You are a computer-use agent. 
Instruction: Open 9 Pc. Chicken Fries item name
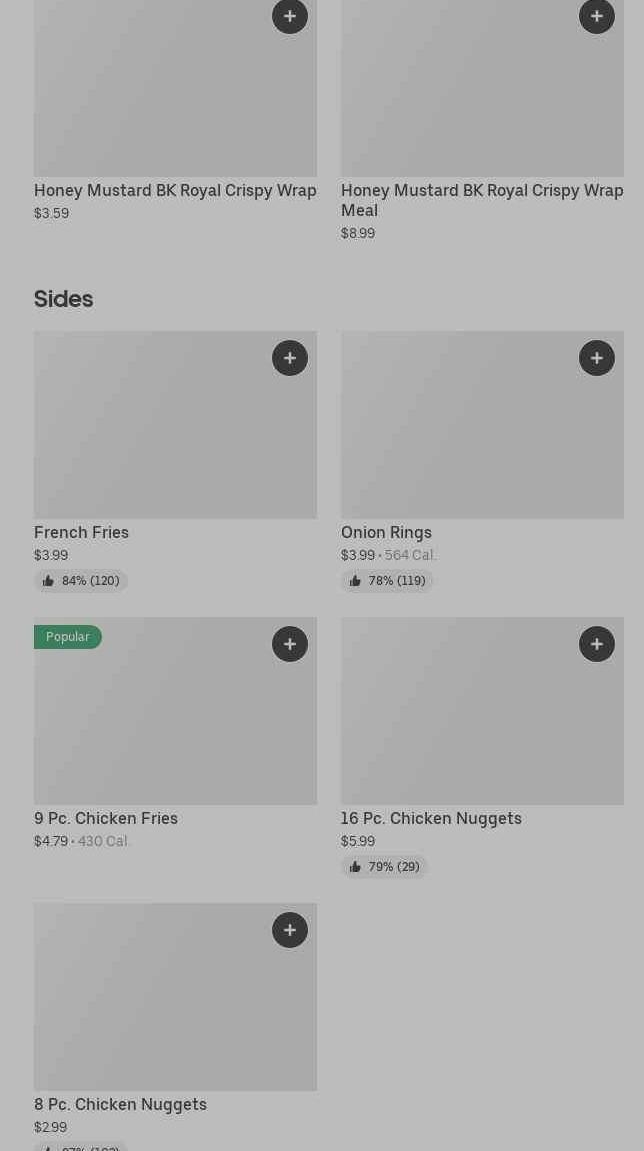coord(106,818)
